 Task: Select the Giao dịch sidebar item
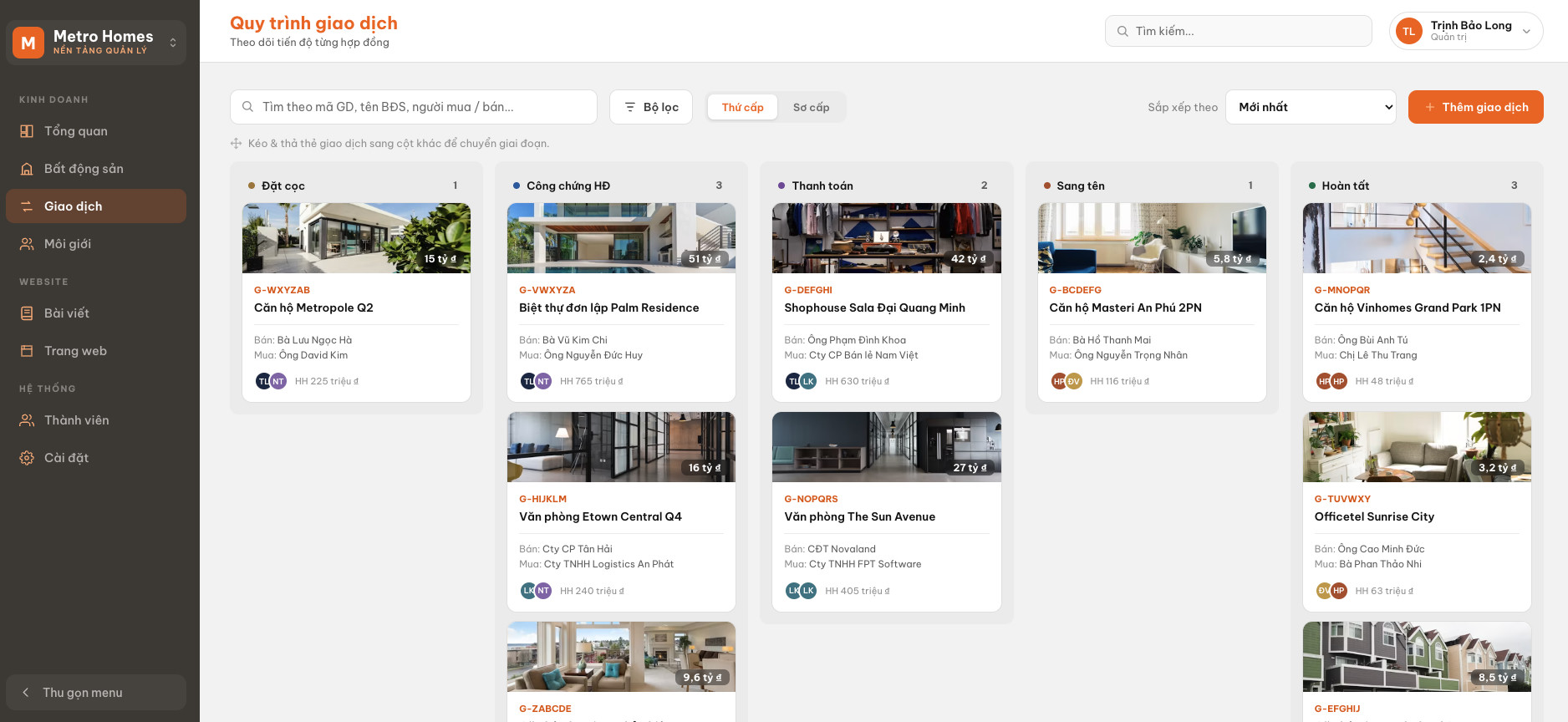tap(96, 206)
